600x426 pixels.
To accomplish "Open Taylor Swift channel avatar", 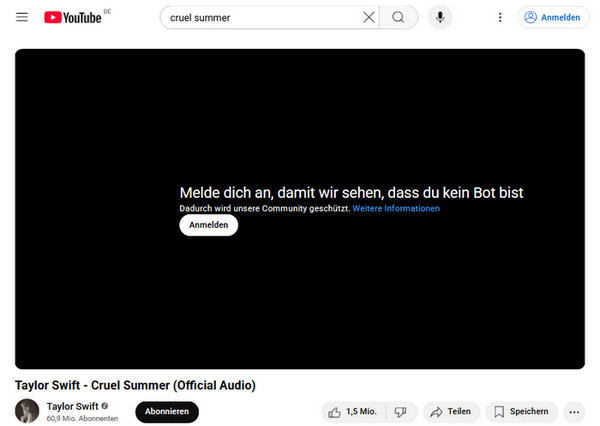I will (x=27, y=411).
